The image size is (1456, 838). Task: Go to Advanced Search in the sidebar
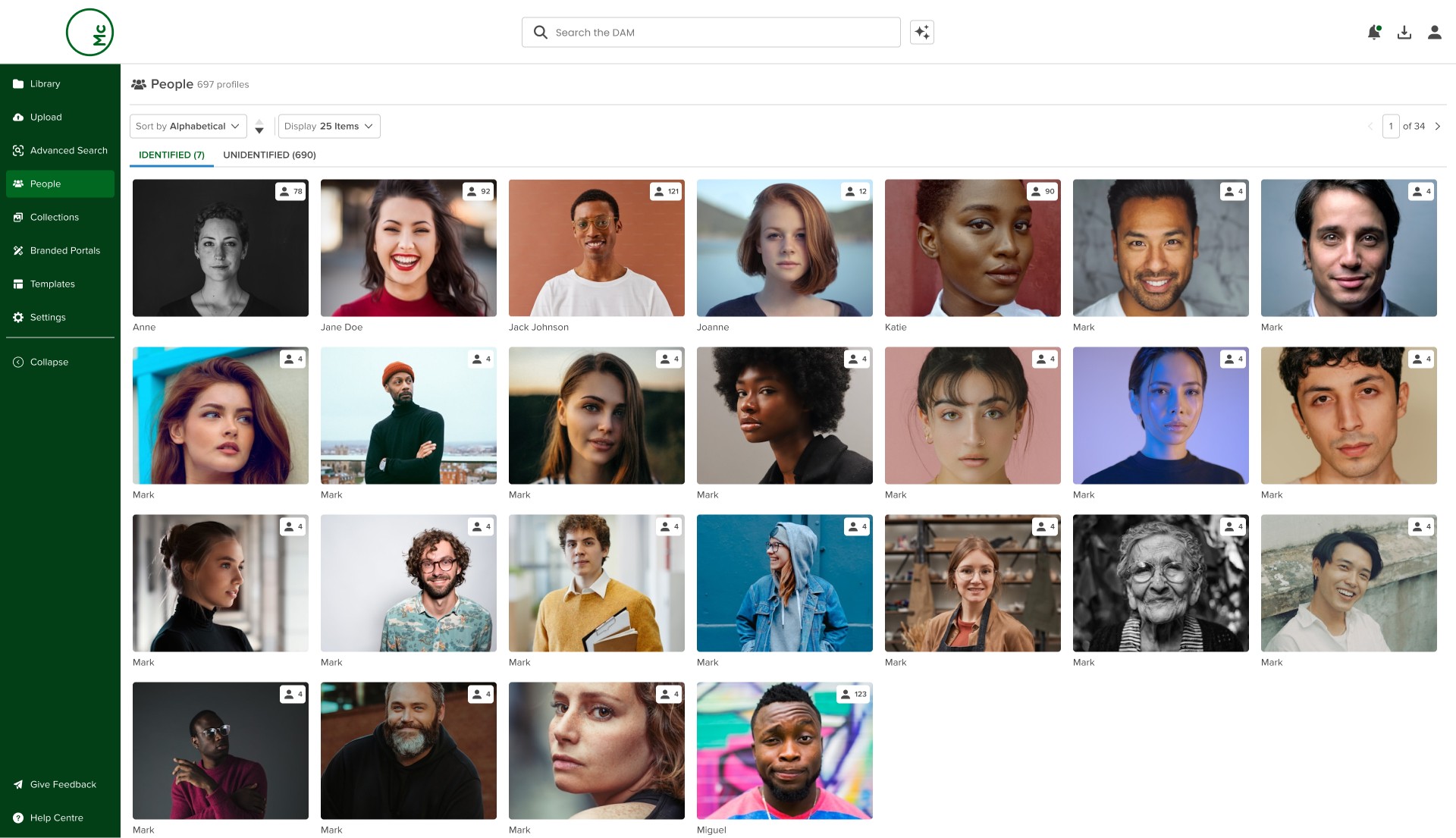pos(68,150)
